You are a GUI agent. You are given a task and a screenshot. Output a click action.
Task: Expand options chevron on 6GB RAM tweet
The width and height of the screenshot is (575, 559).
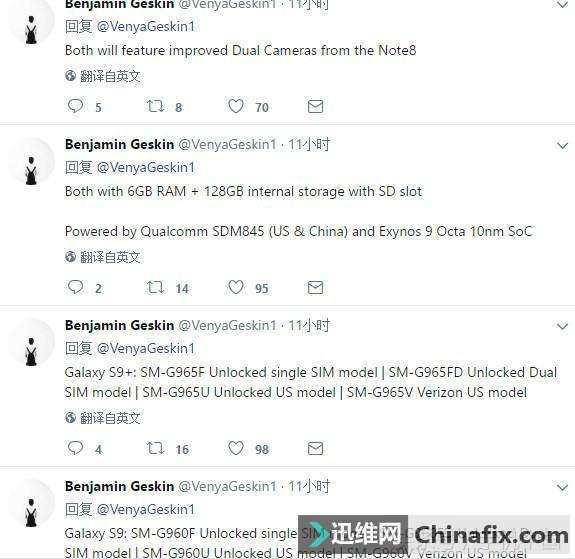[562, 146]
